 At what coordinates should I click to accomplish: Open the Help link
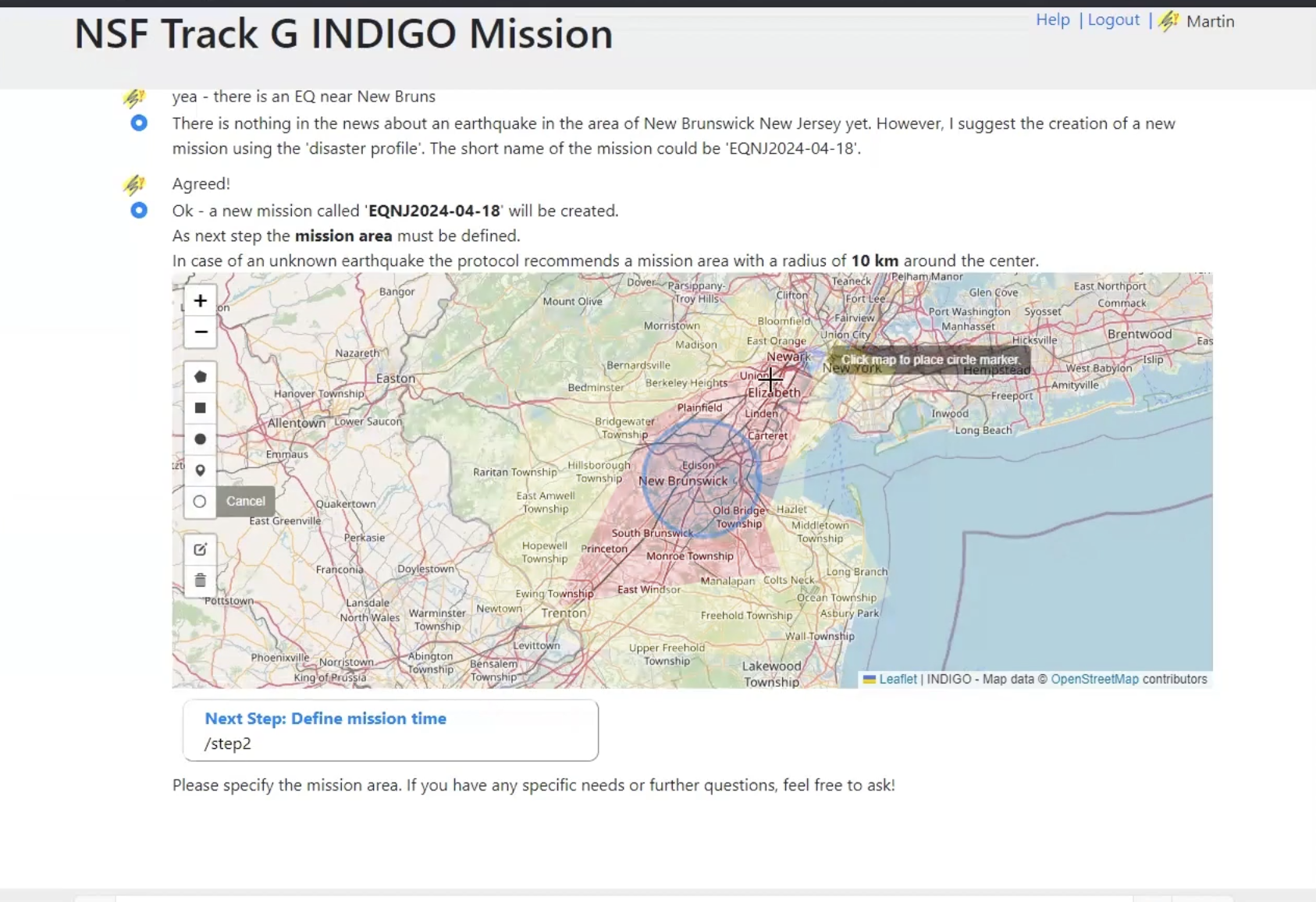tap(1052, 20)
